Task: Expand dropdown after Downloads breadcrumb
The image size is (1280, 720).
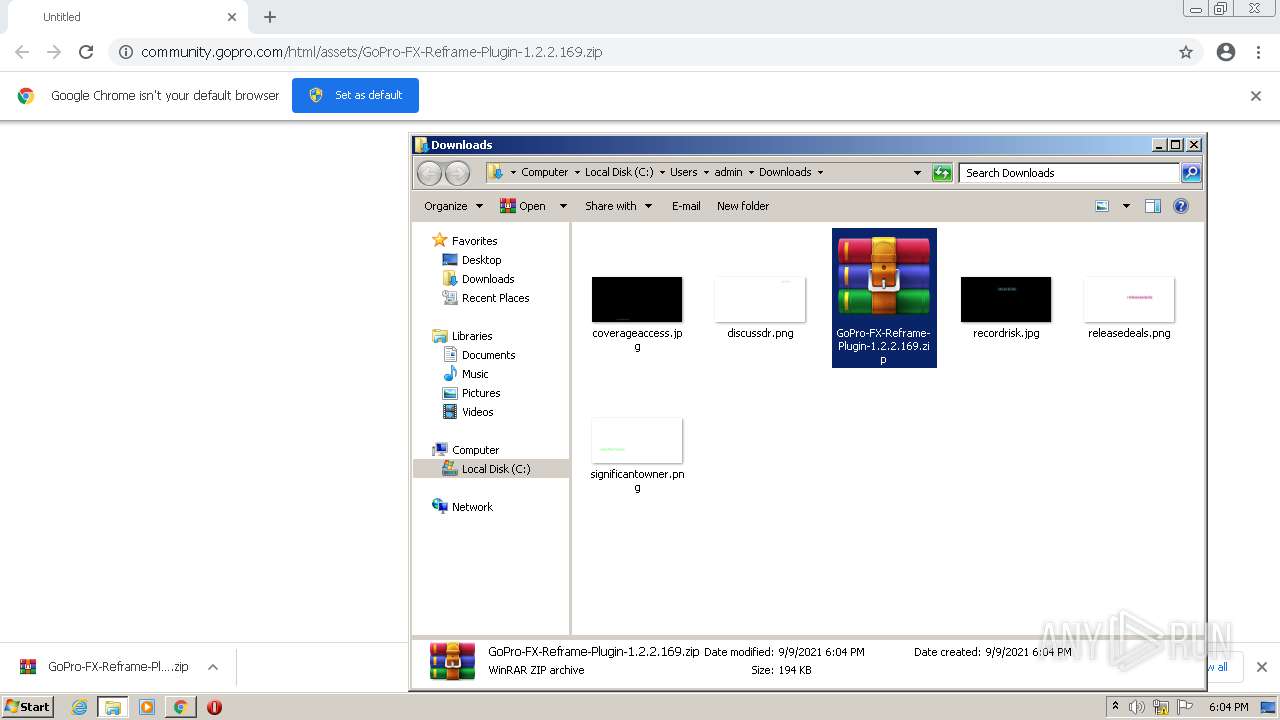Action: pos(821,172)
